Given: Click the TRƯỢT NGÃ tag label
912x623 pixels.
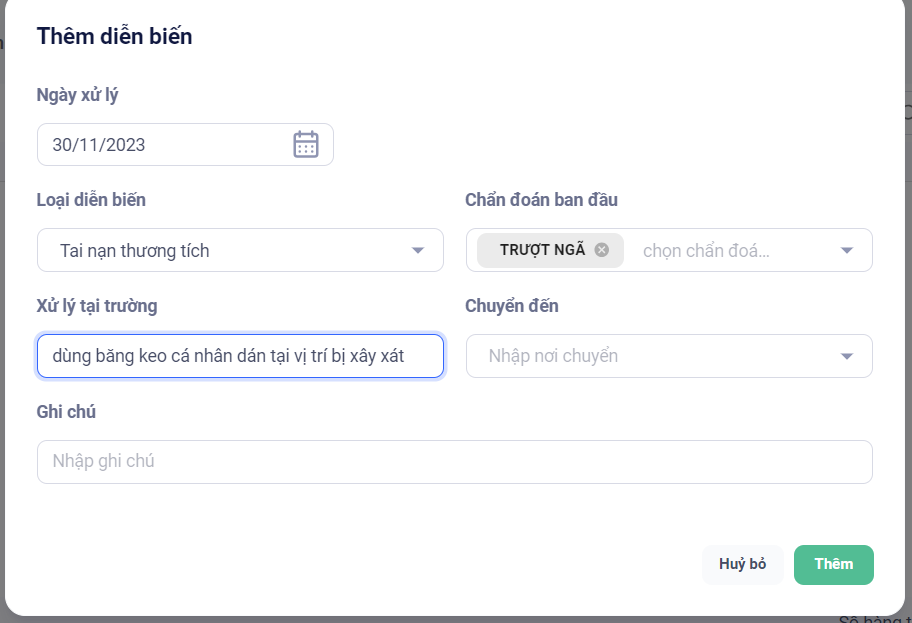Looking at the screenshot, I should pyautogui.click(x=542, y=250).
